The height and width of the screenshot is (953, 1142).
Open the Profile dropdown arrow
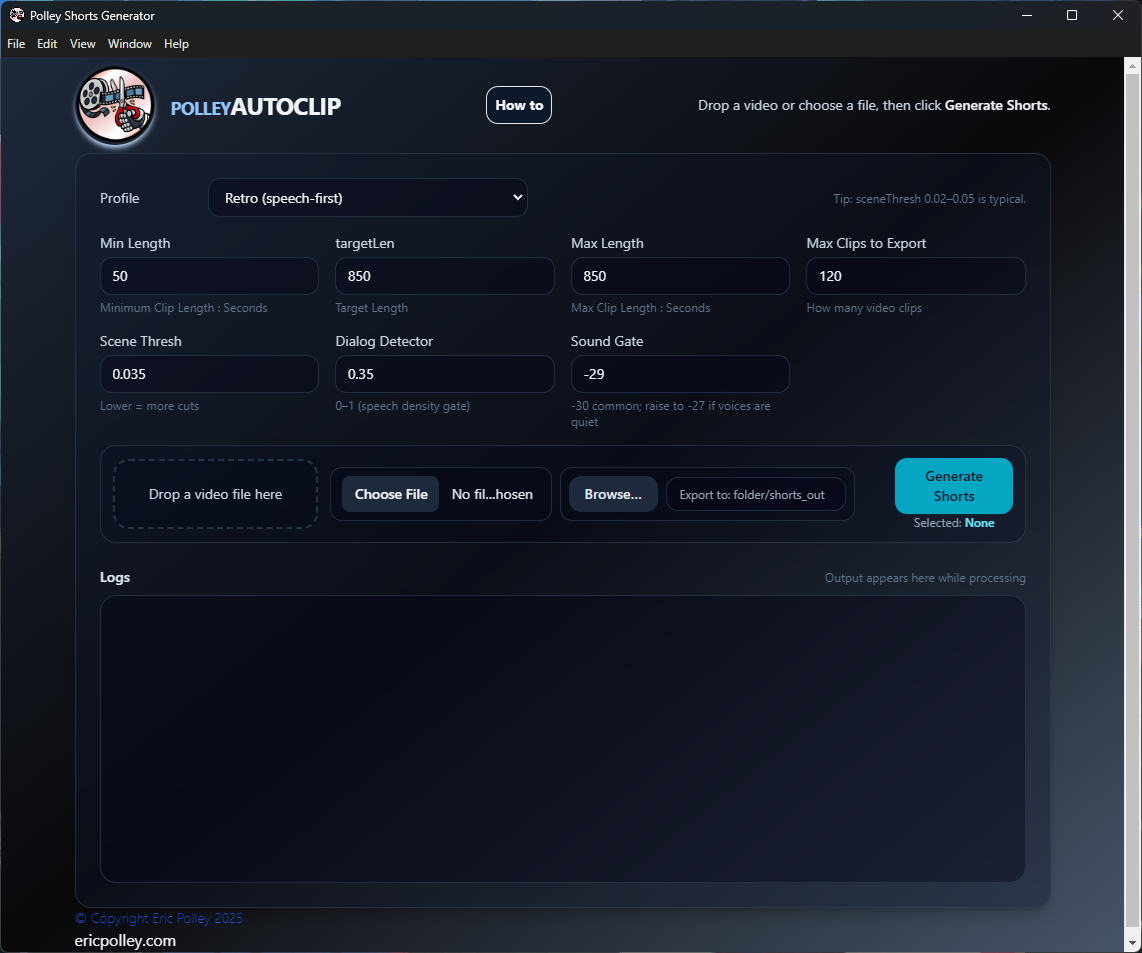point(517,197)
